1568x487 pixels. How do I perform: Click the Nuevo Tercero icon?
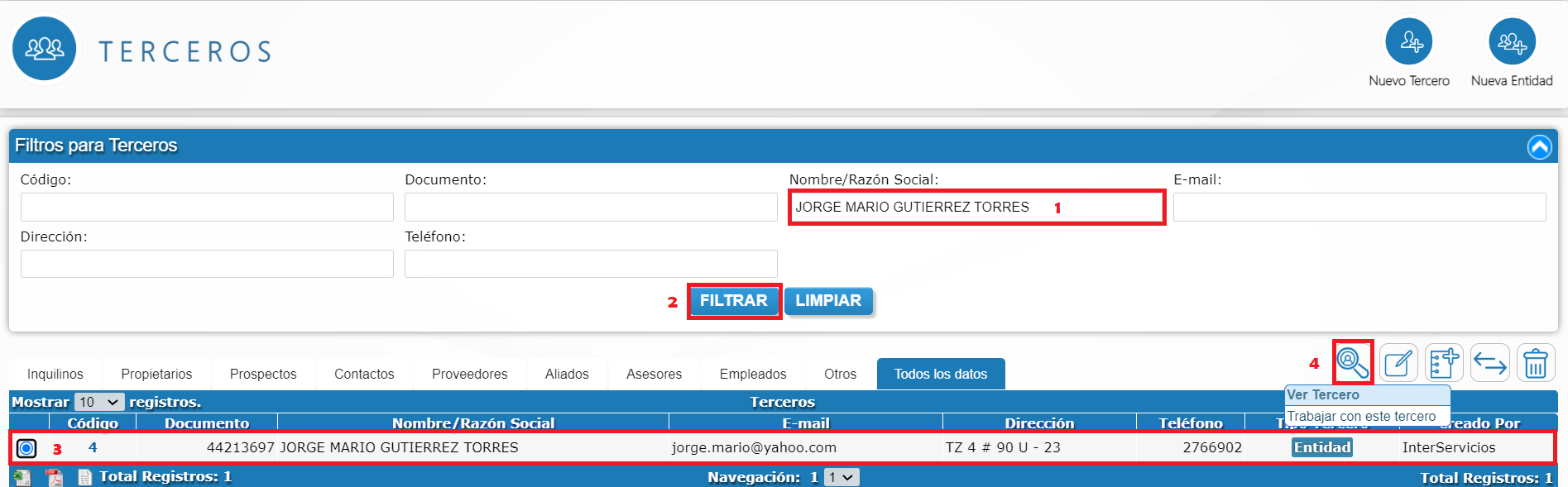(1408, 41)
